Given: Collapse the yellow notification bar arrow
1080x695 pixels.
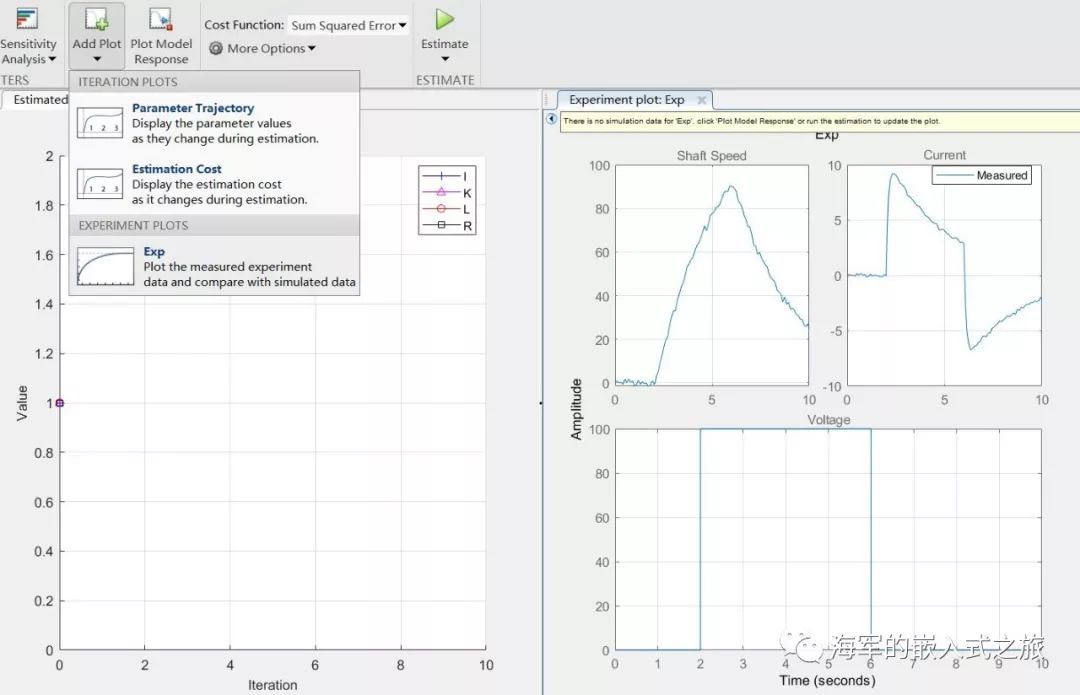Looking at the screenshot, I should 551,120.
